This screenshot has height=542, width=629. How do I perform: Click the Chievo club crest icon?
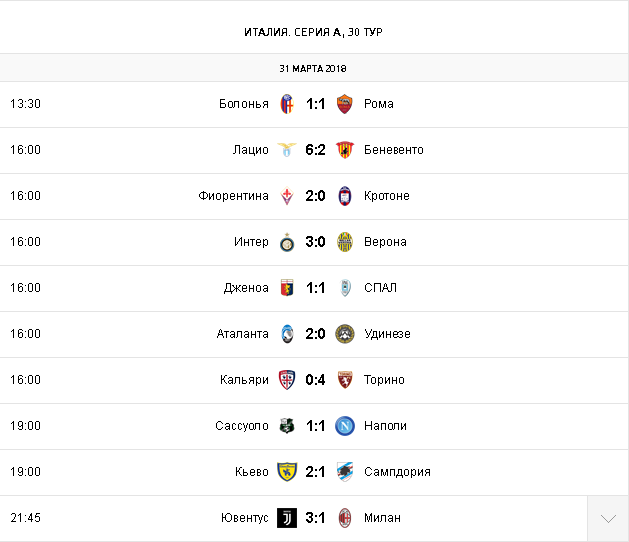pos(287,472)
